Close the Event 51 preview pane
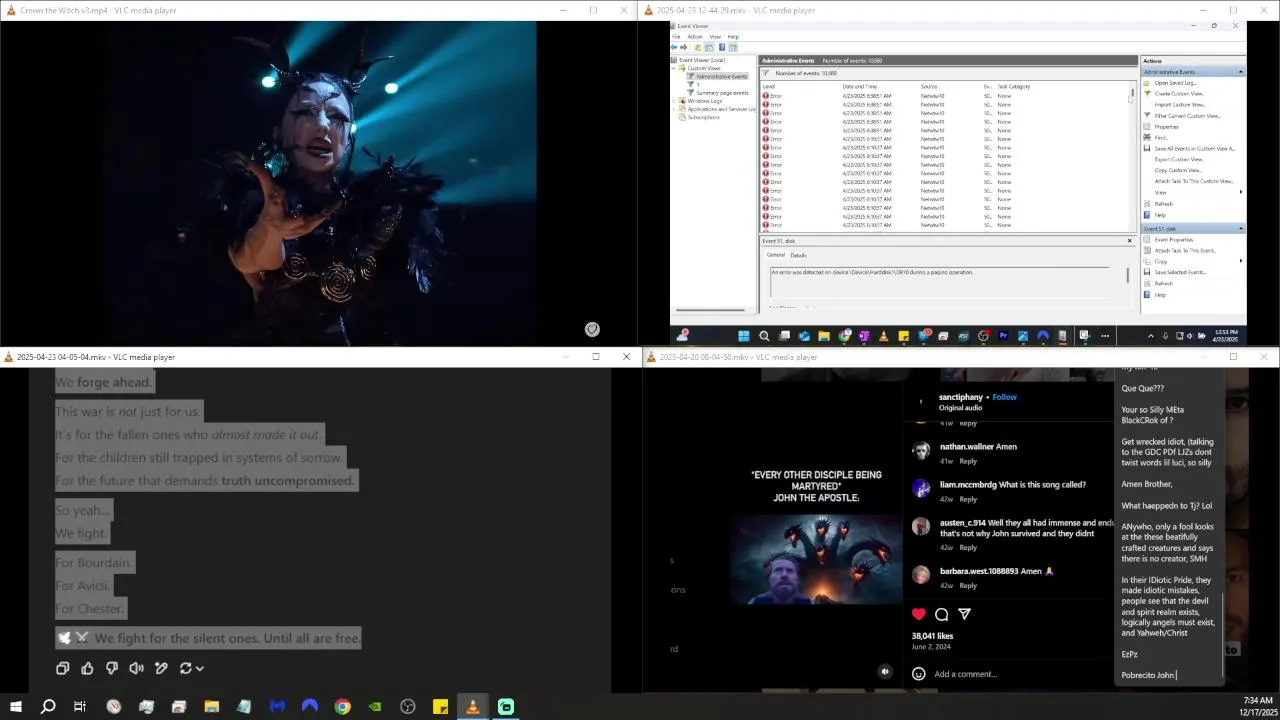The width and height of the screenshot is (1280, 720). [1130, 241]
